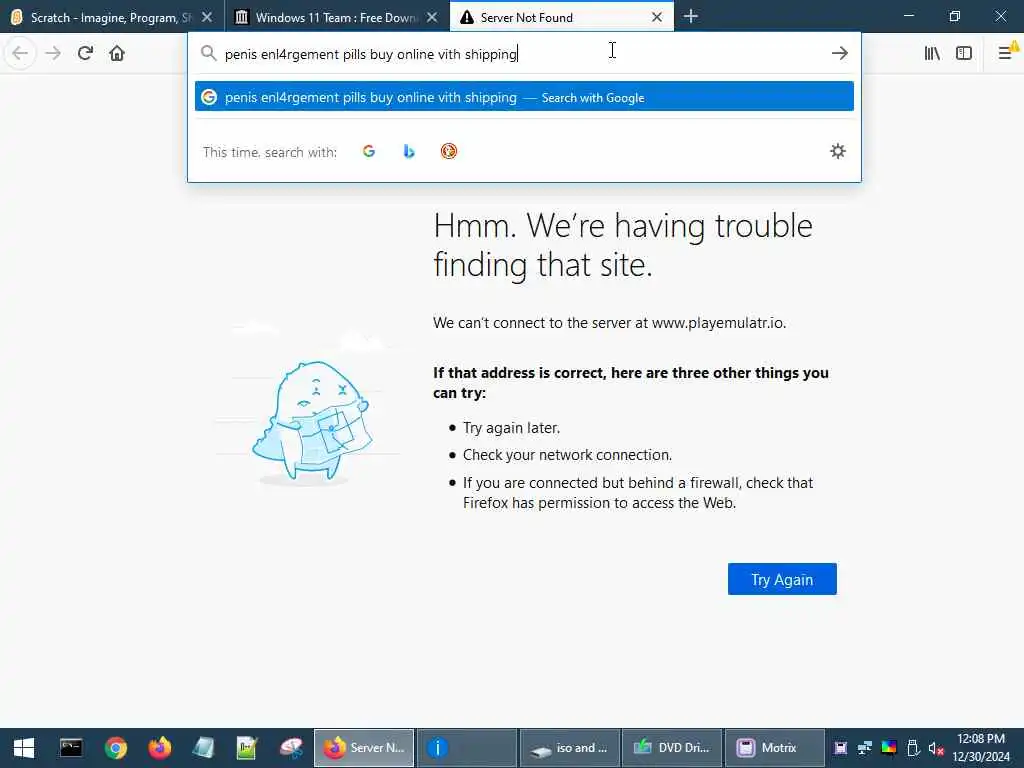Reload the current page
Screen dimensions: 1024x768
(85, 53)
